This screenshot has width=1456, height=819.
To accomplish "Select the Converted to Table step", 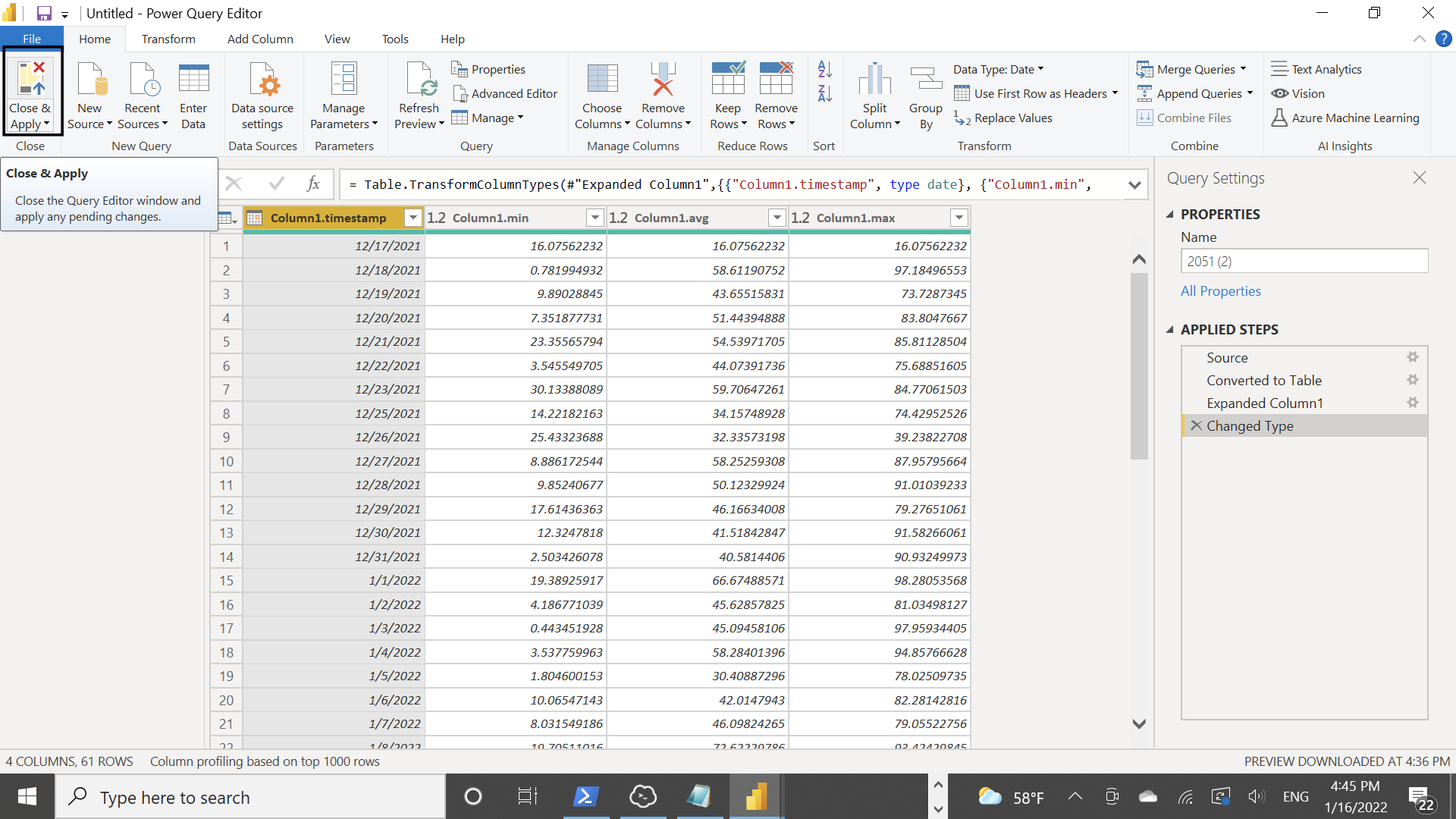I will click(1304, 380).
